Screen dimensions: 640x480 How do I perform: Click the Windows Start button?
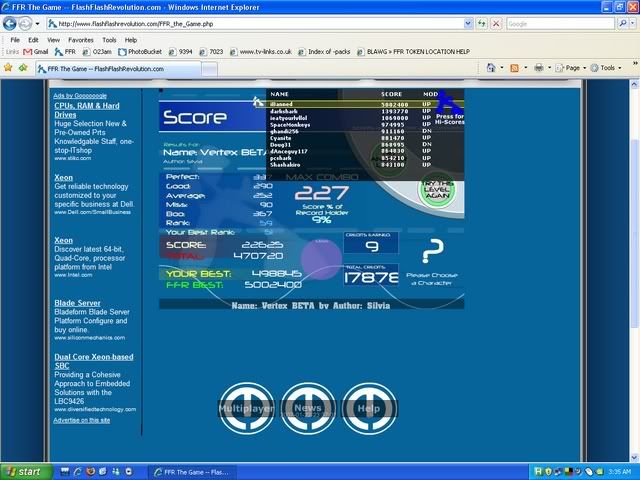click(x=24, y=470)
